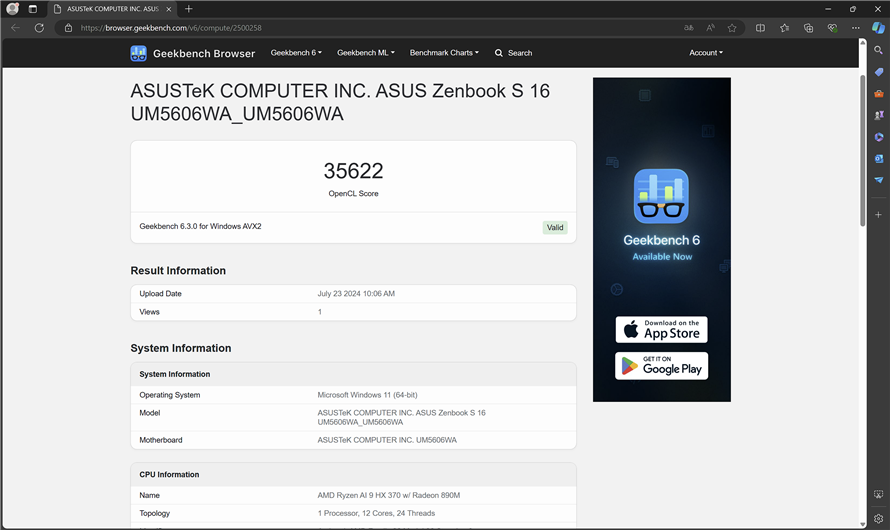890x530 pixels.
Task: Open sidebar settings gear icon
Action: pos(878,518)
